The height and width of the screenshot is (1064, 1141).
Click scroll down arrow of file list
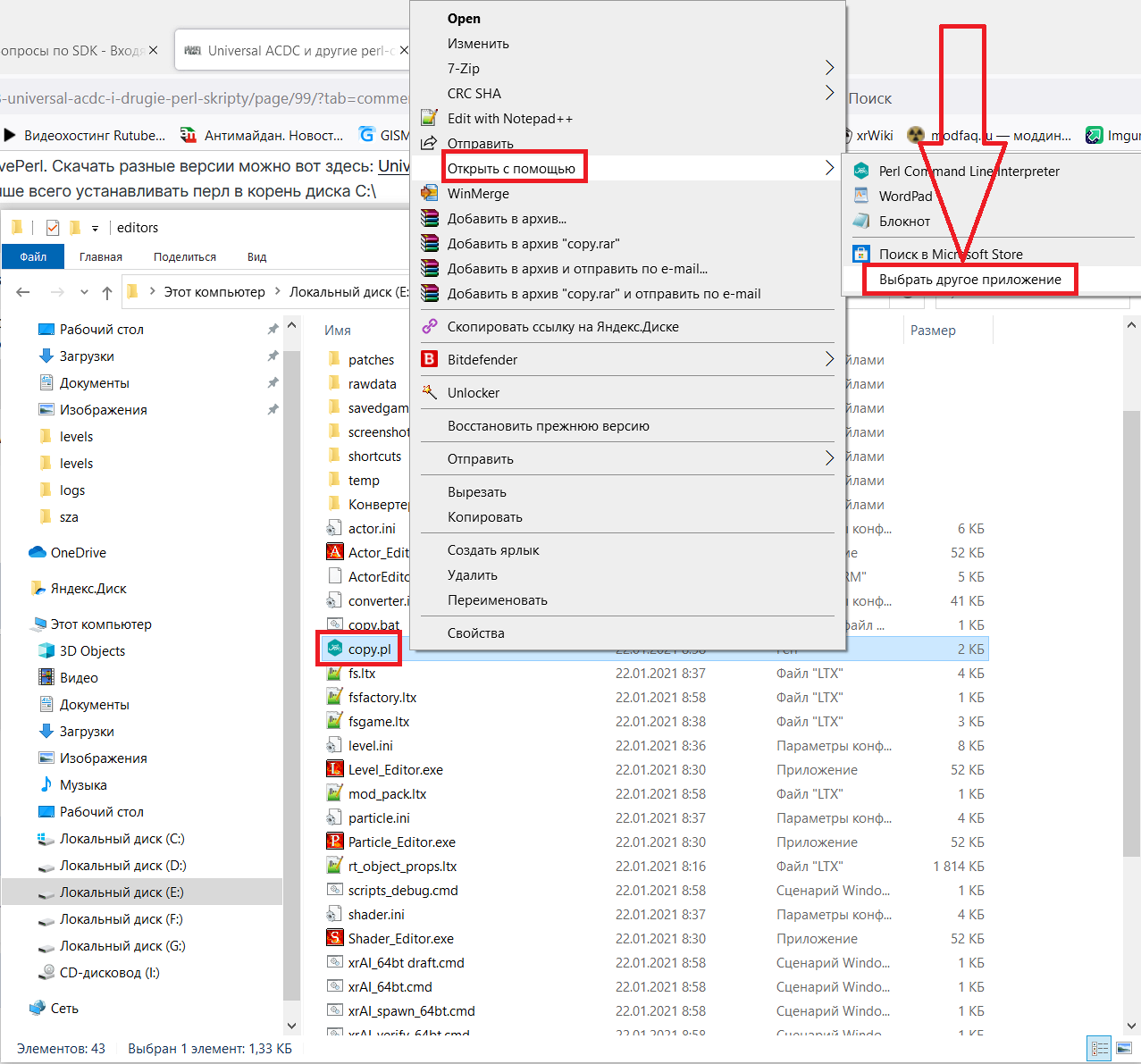tap(1130, 1026)
